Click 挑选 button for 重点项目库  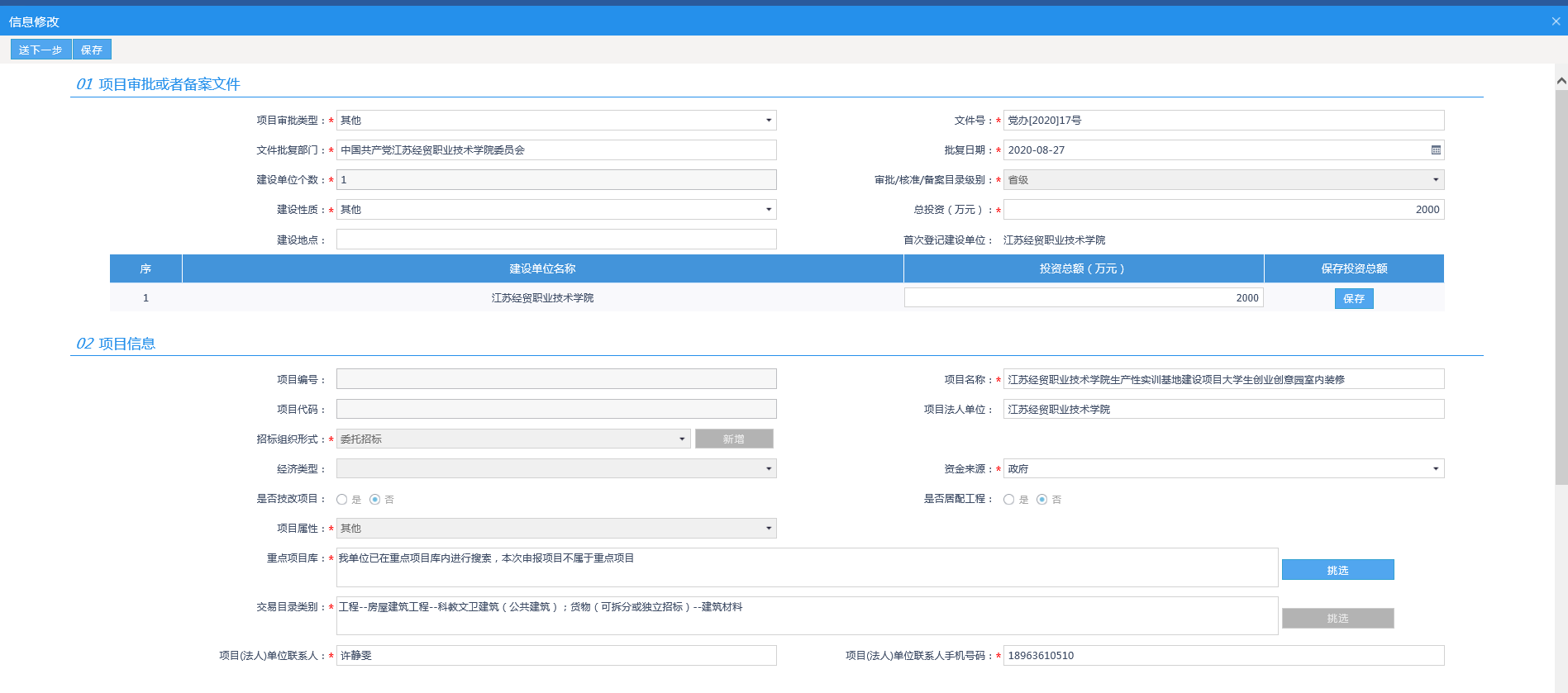(x=1337, y=570)
